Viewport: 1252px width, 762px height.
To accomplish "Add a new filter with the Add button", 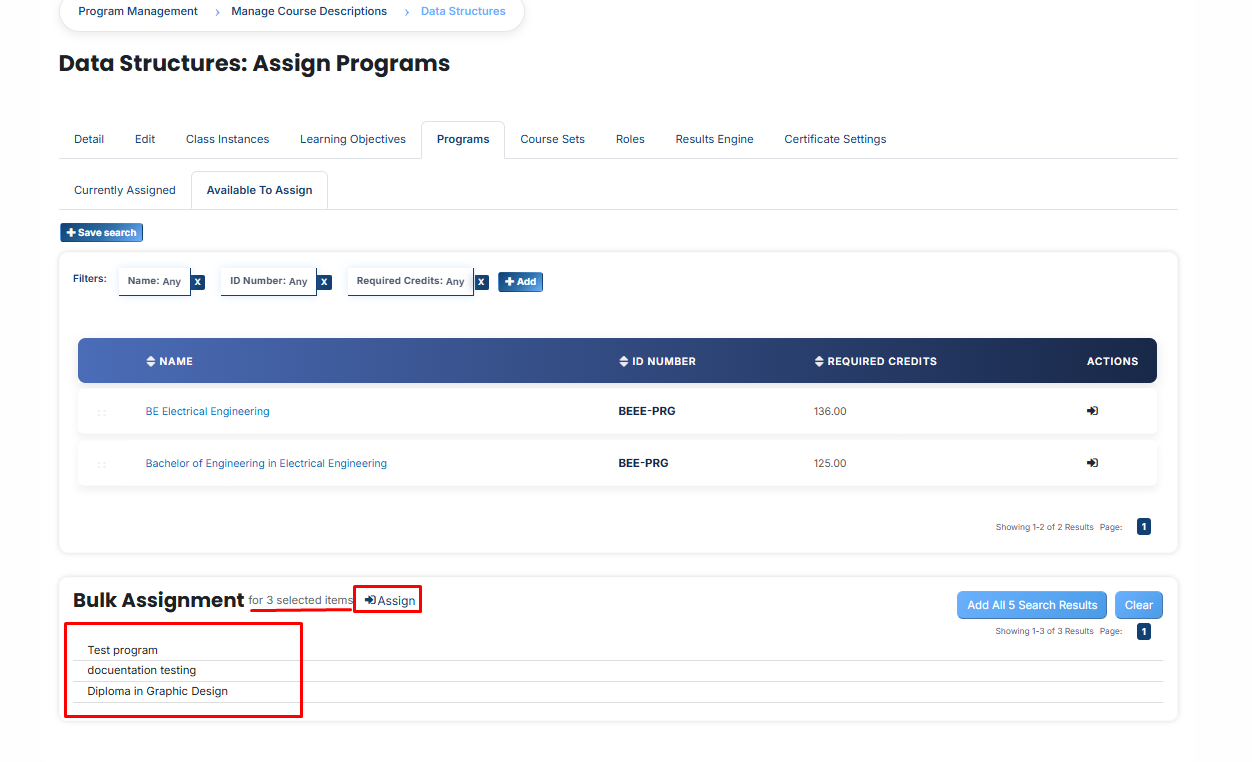I will 520,282.
